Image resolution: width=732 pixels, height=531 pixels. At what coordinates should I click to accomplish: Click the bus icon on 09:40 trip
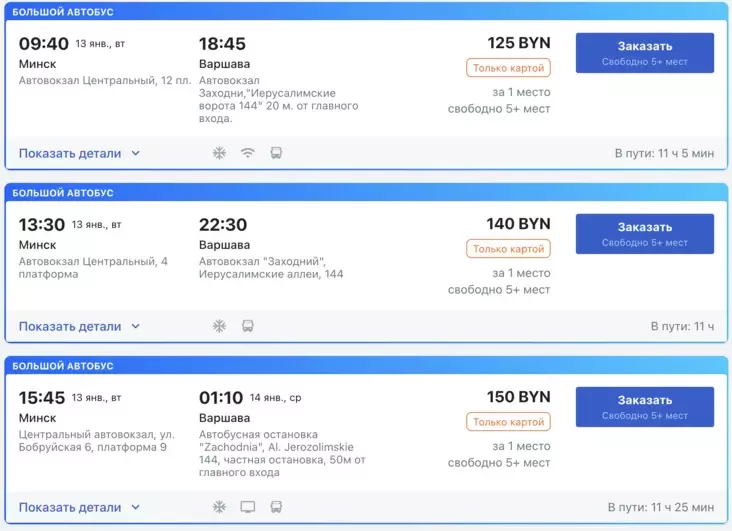pos(276,153)
